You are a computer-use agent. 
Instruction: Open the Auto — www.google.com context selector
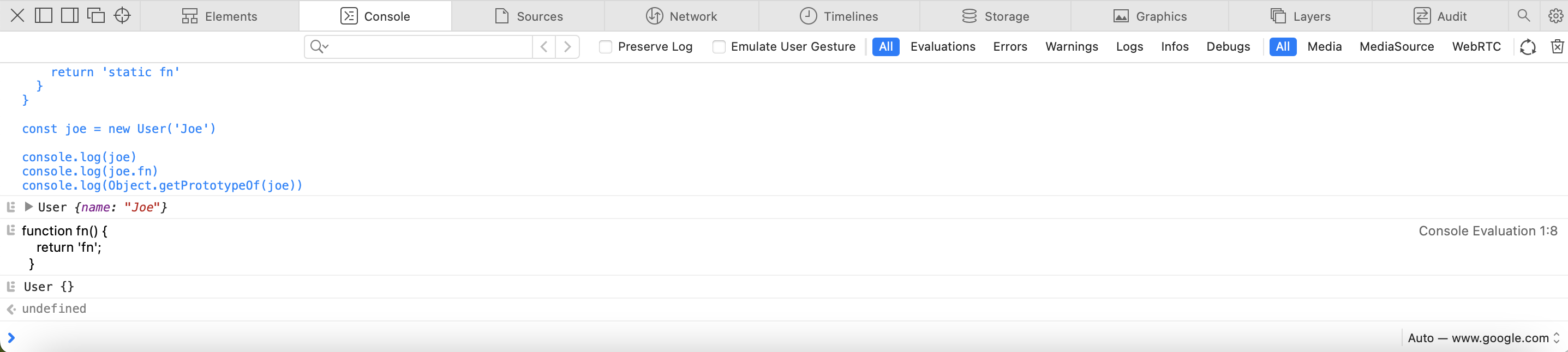coord(1483,338)
